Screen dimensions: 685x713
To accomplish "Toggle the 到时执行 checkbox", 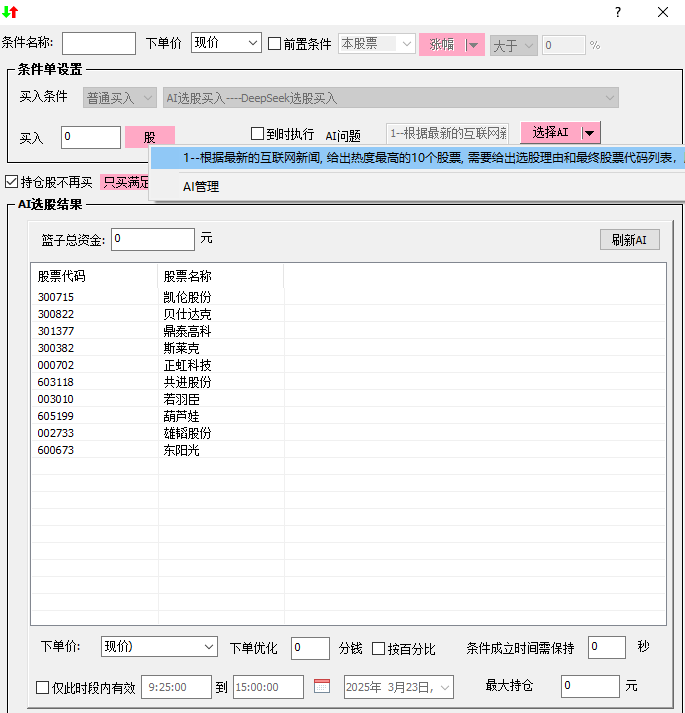I will coord(257,134).
